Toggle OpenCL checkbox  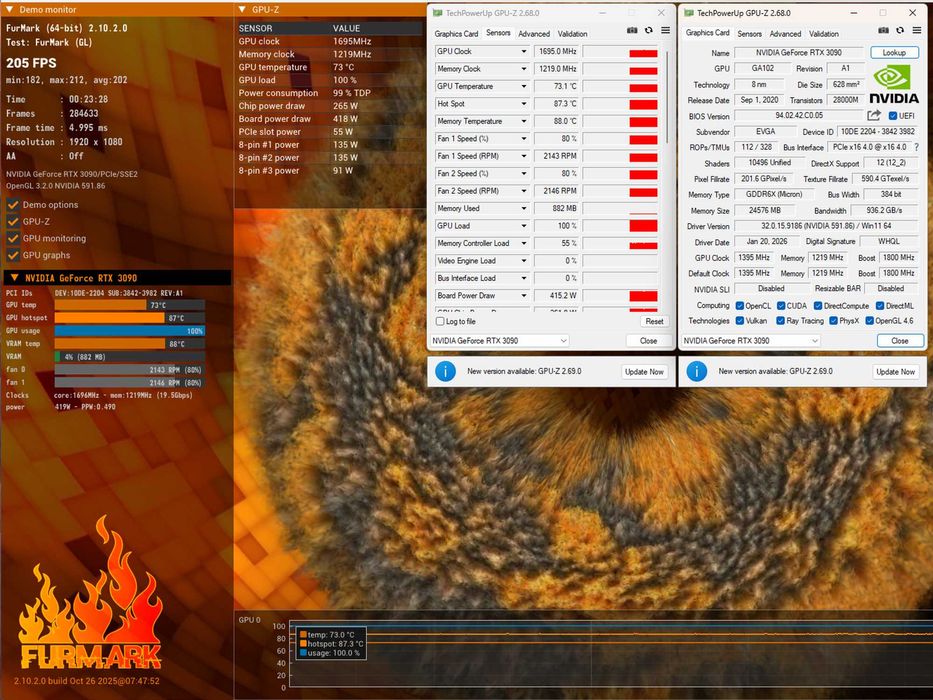740,306
